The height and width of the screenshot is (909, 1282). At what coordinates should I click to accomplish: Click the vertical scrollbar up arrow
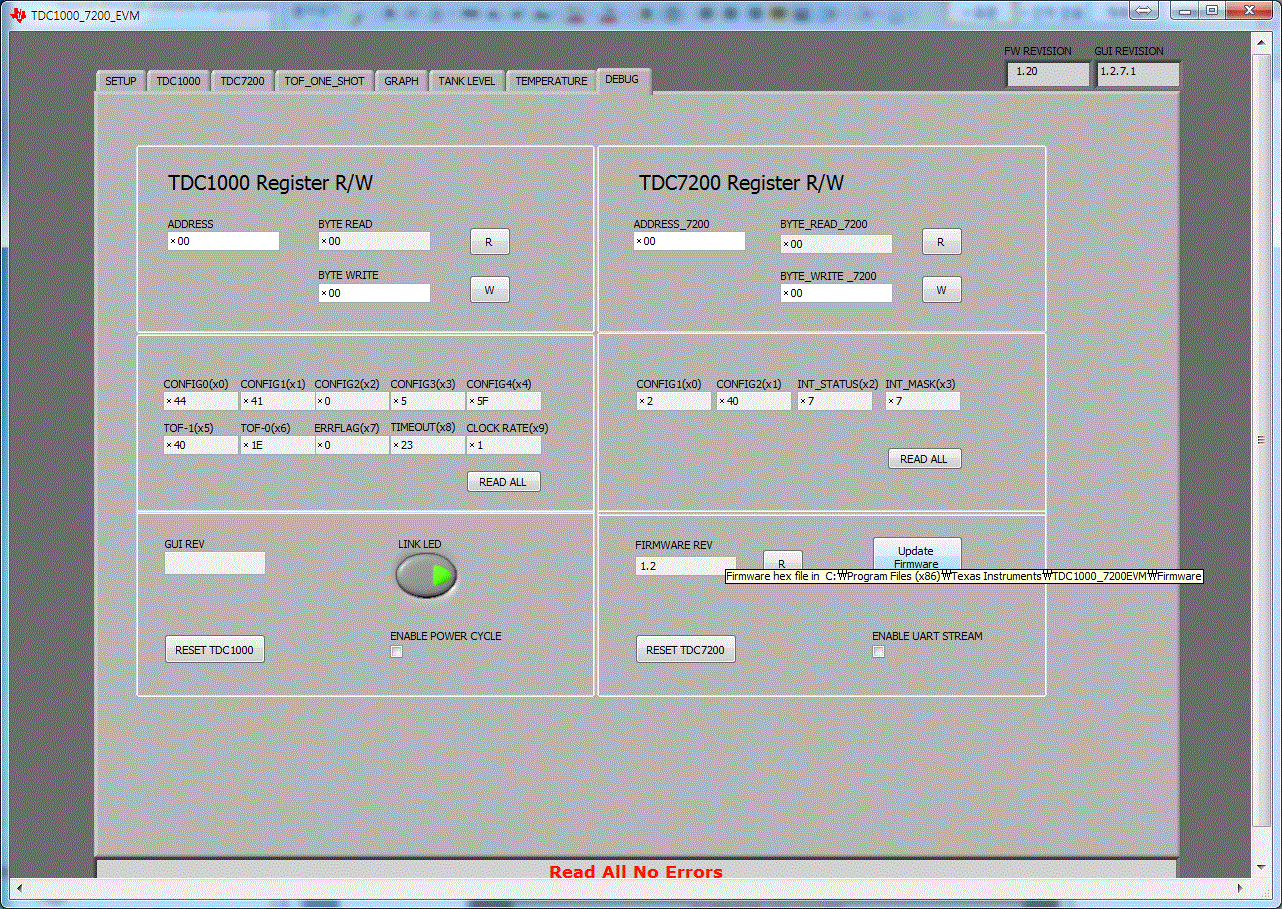[x=1261, y=41]
